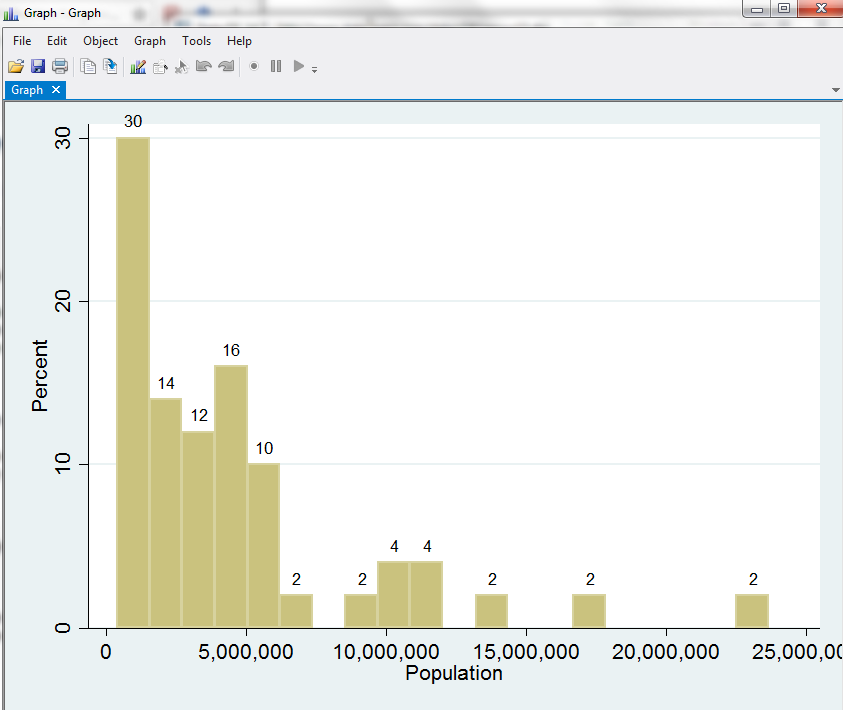This screenshot has width=843, height=710.
Task: Open the Tools menu
Action: point(196,41)
